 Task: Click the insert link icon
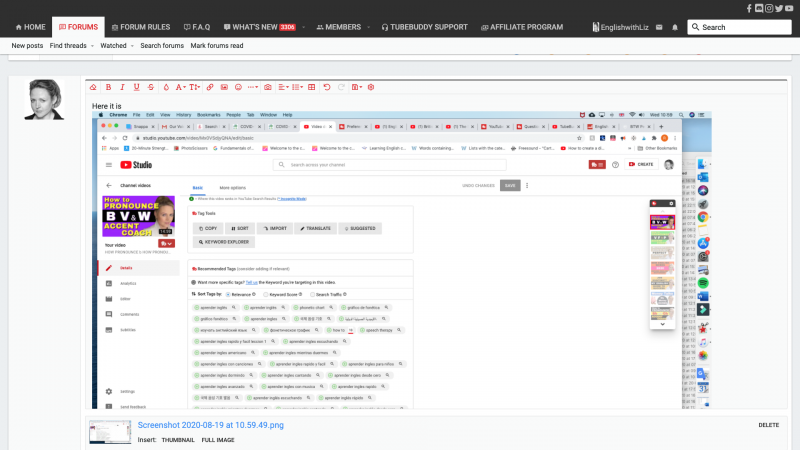[x=209, y=88]
